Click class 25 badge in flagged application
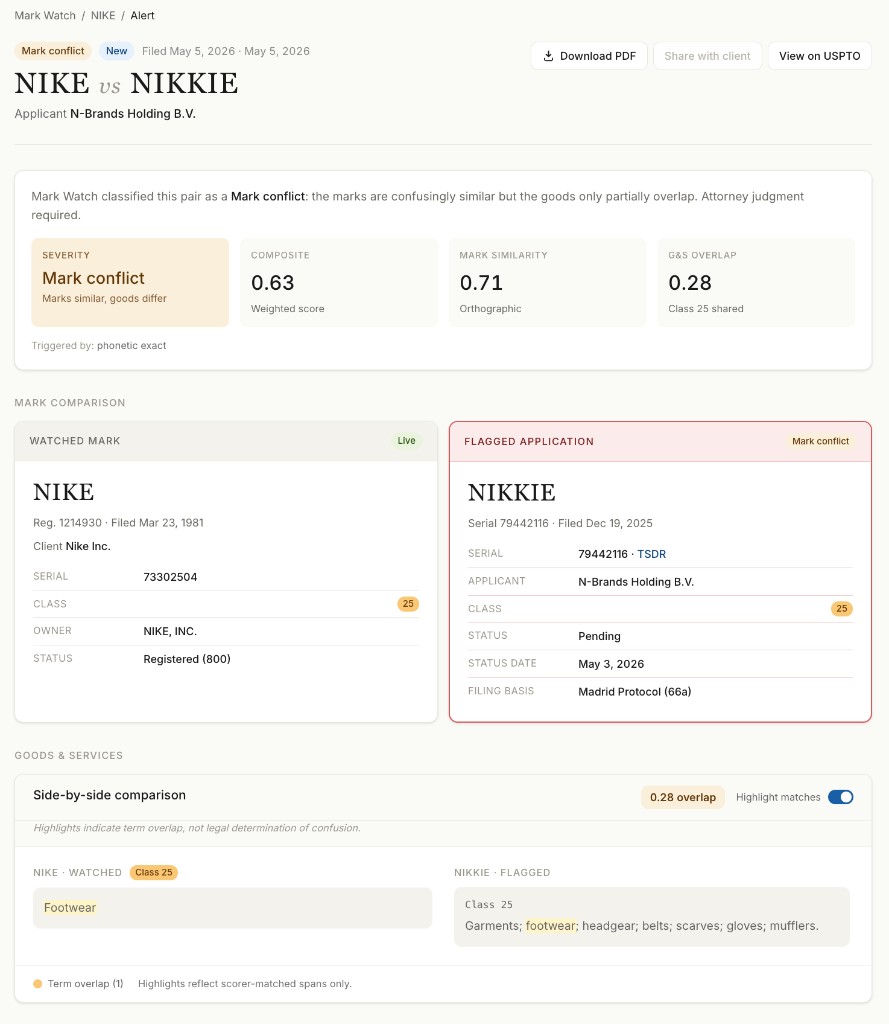889x1024 pixels. pos(842,609)
